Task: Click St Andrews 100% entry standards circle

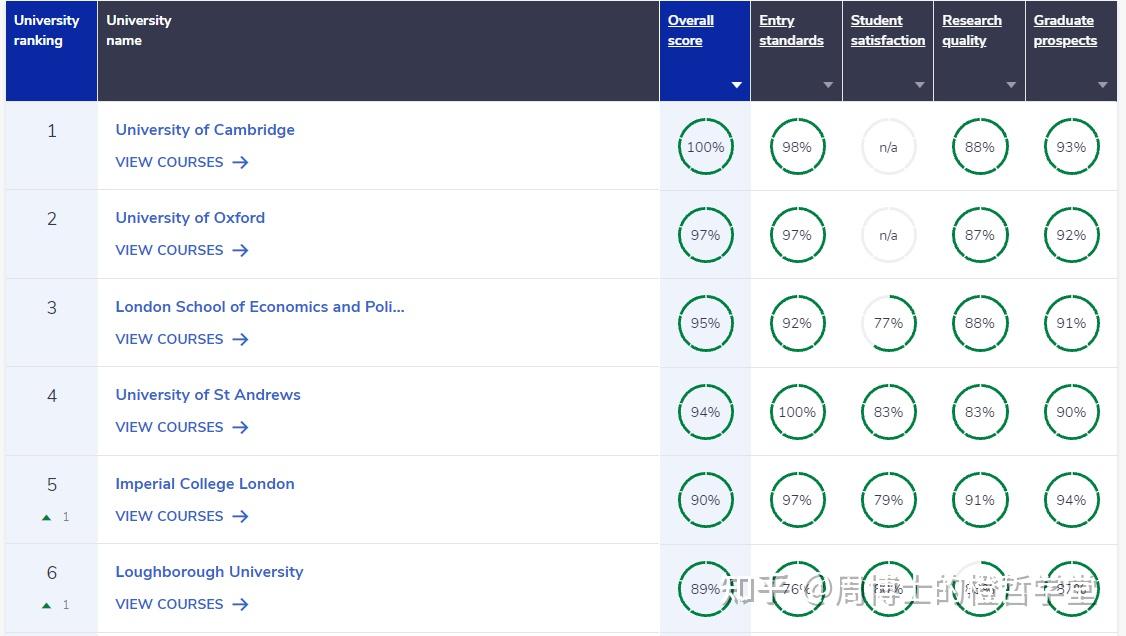Action: [x=797, y=412]
